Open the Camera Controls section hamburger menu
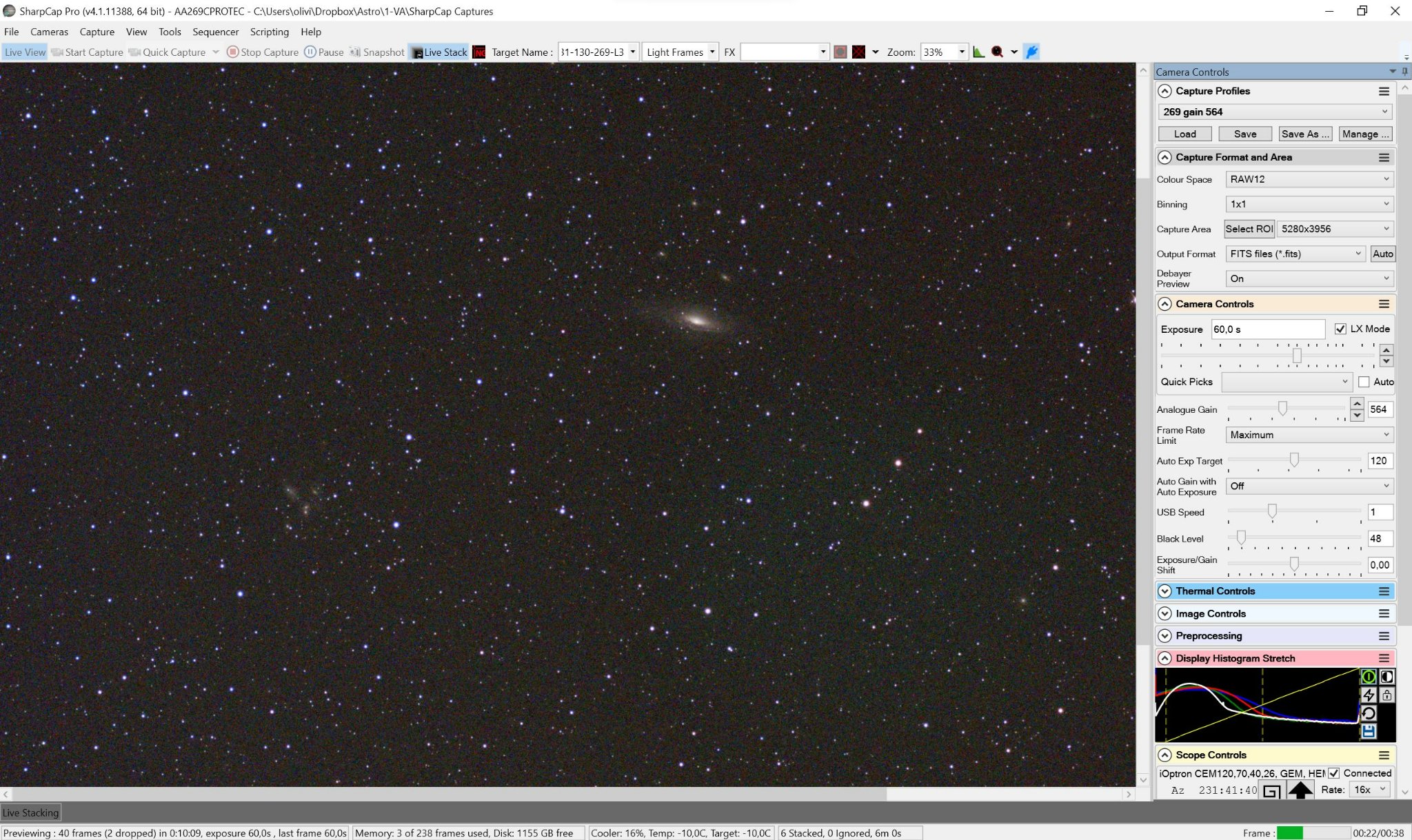The height and width of the screenshot is (840, 1412). click(1383, 304)
